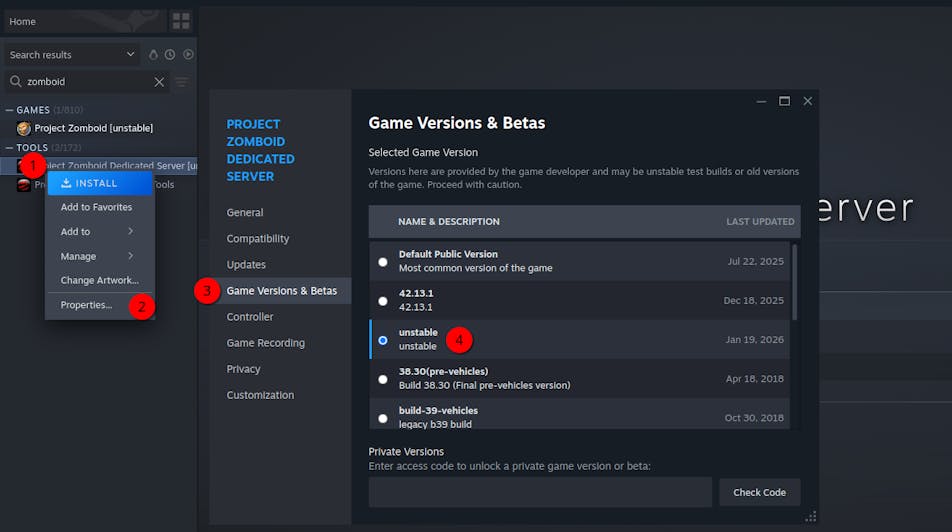Collapse the GAMES category section
This screenshot has height=532, width=952.
coord(10,110)
